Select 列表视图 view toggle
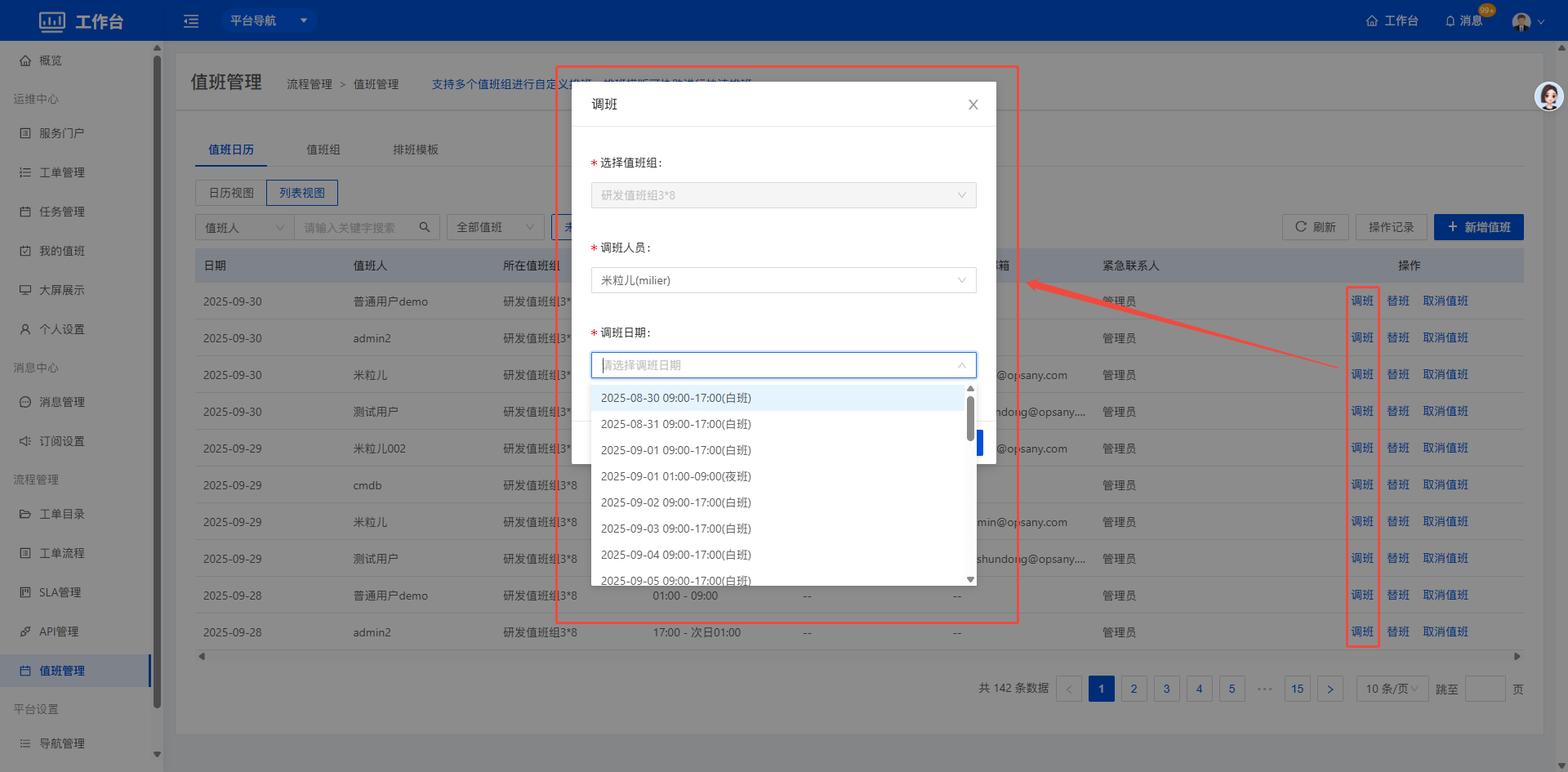This screenshot has height=772, width=1568. 302,193
